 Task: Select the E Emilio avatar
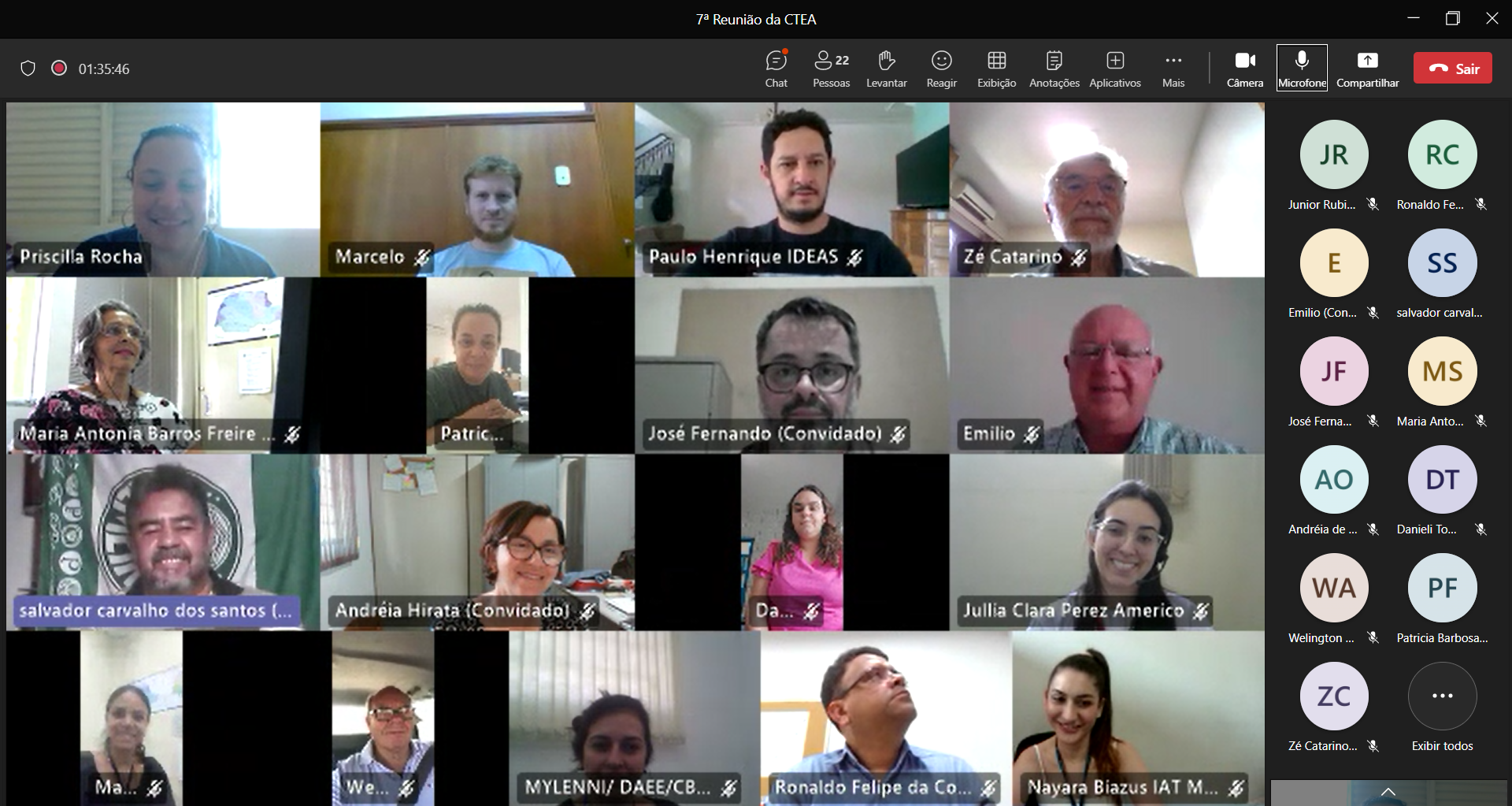[1334, 262]
